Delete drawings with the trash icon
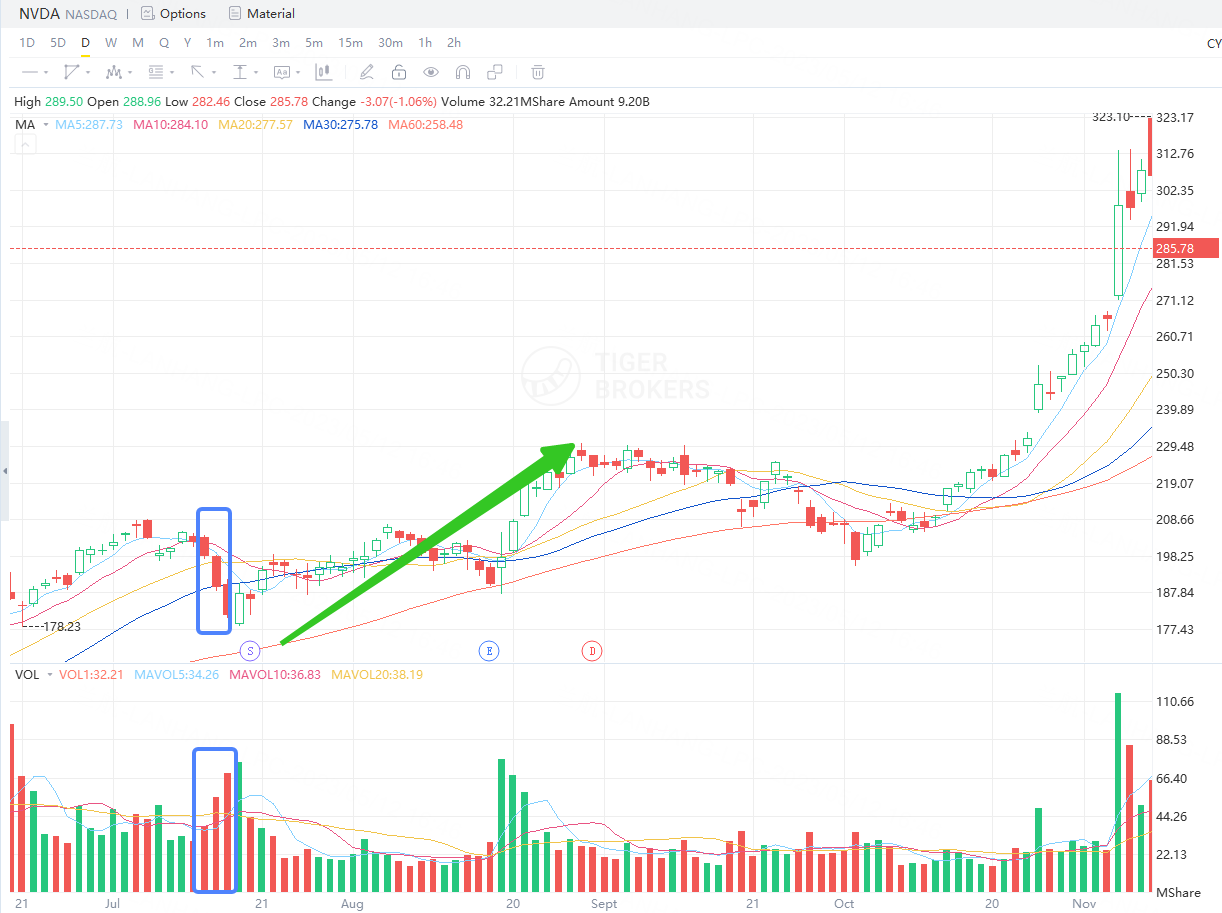Image resolution: width=1222 pixels, height=913 pixels. click(x=538, y=72)
